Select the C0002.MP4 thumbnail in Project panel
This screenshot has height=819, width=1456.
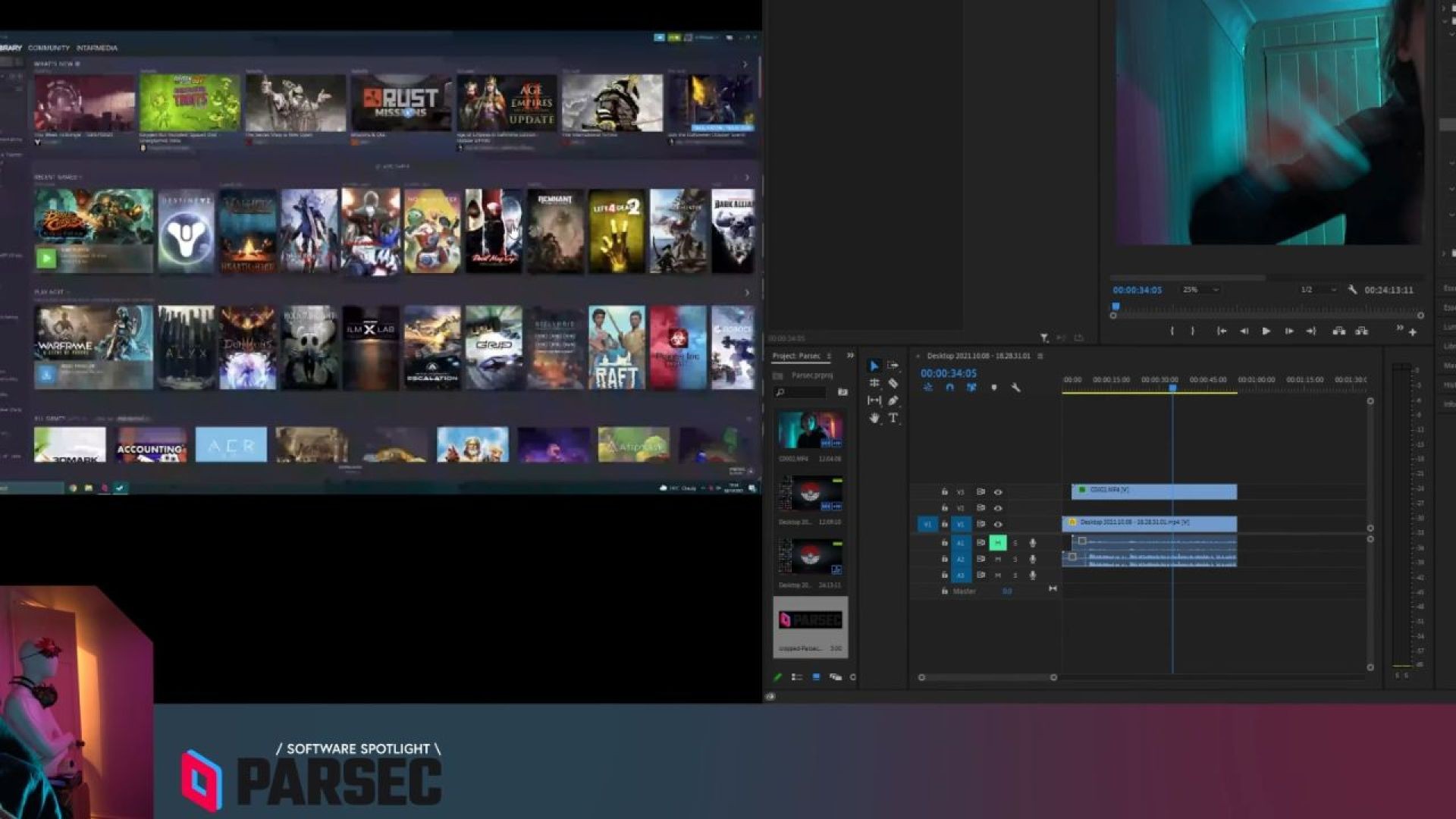tap(810, 429)
